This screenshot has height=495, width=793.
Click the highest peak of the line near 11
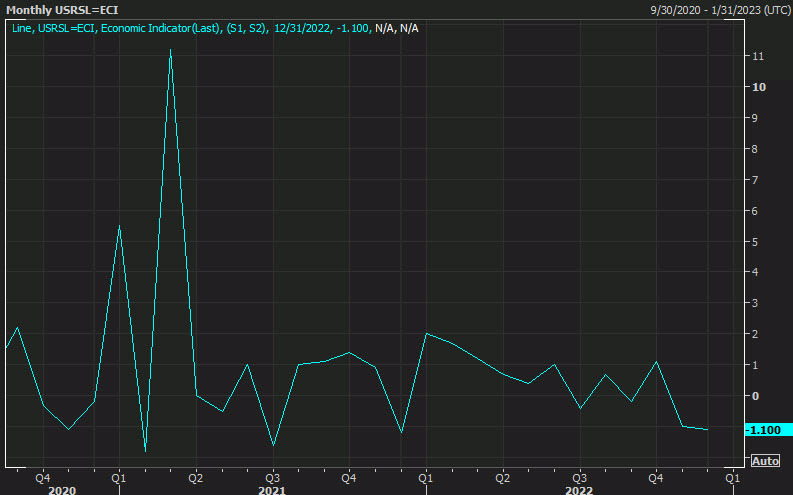coord(171,49)
